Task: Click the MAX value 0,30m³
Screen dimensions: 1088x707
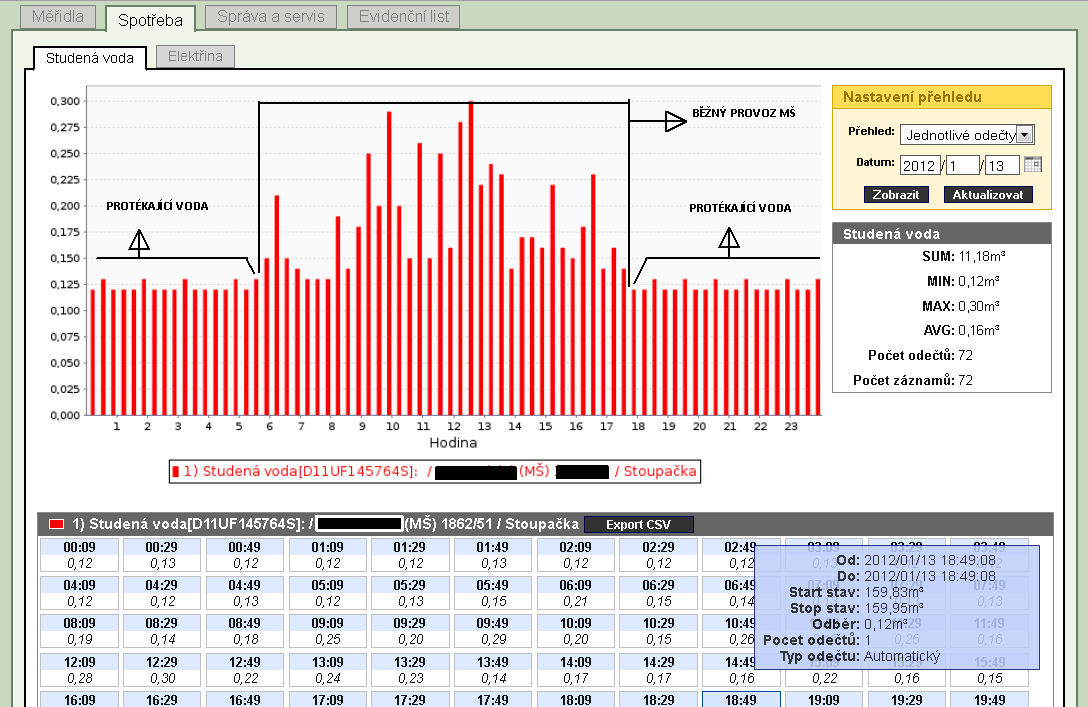Action: (x=979, y=306)
